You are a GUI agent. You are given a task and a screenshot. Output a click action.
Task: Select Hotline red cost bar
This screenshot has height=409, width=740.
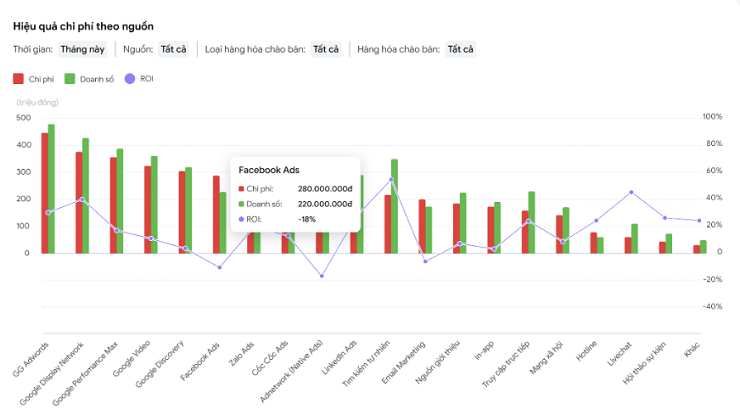pos(594,243)
